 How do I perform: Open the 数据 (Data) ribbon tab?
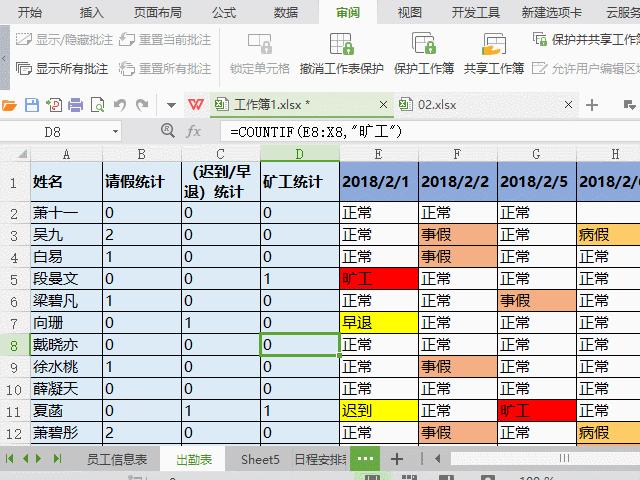point(286,12)
